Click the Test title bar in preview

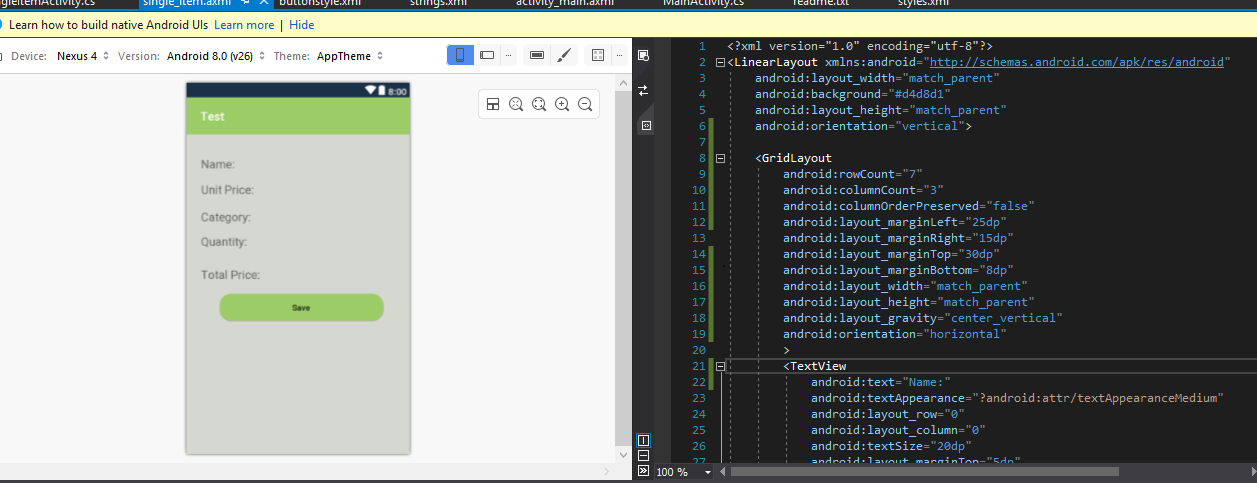(298, 116)
